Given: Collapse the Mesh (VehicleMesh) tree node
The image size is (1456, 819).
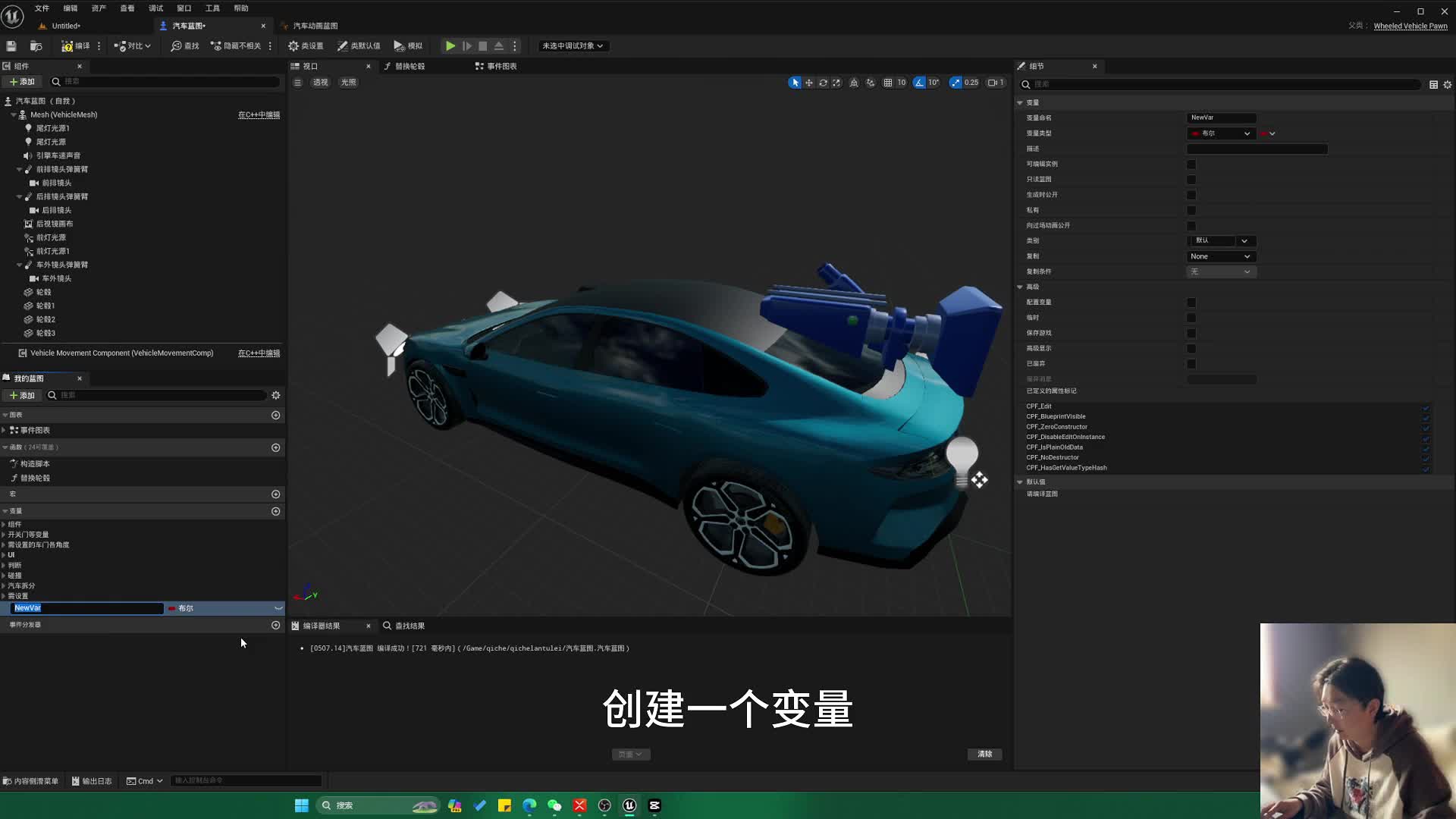Looking at the screenshot, I should pyautogui.click(x=14, y=115).
